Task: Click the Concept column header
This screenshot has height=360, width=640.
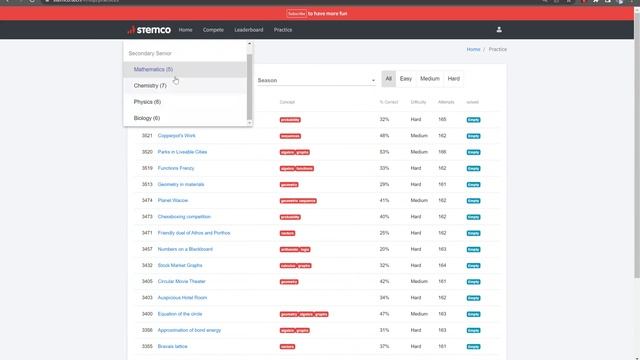Action: 287,102
